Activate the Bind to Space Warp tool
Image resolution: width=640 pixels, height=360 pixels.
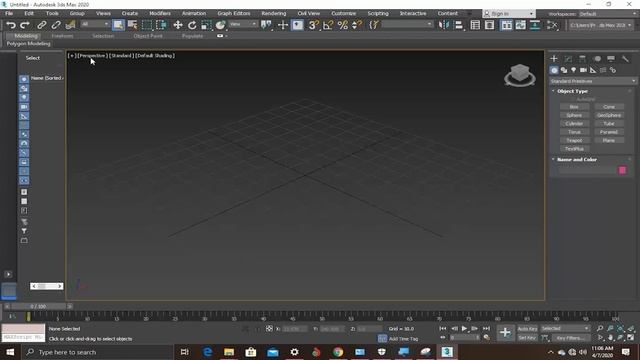[x=70, y=25]
